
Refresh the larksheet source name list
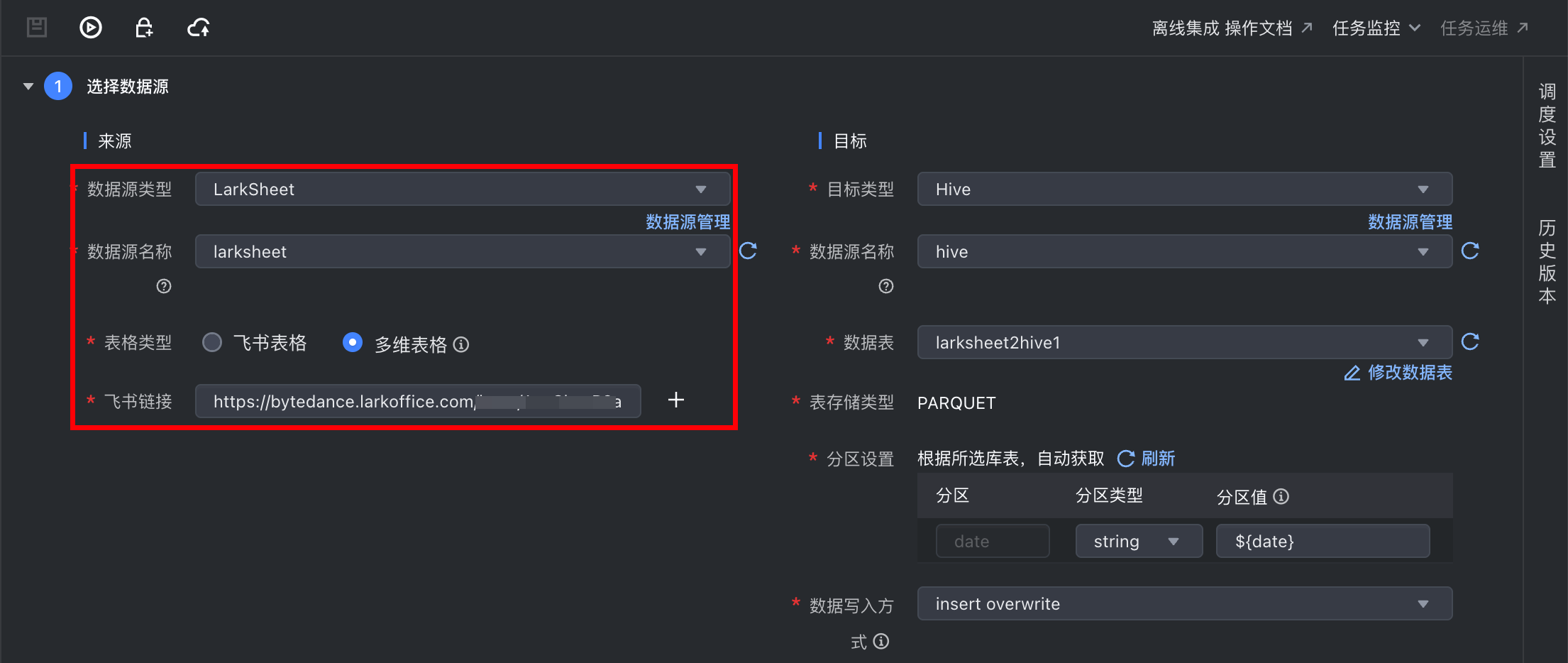pos(749,251)
